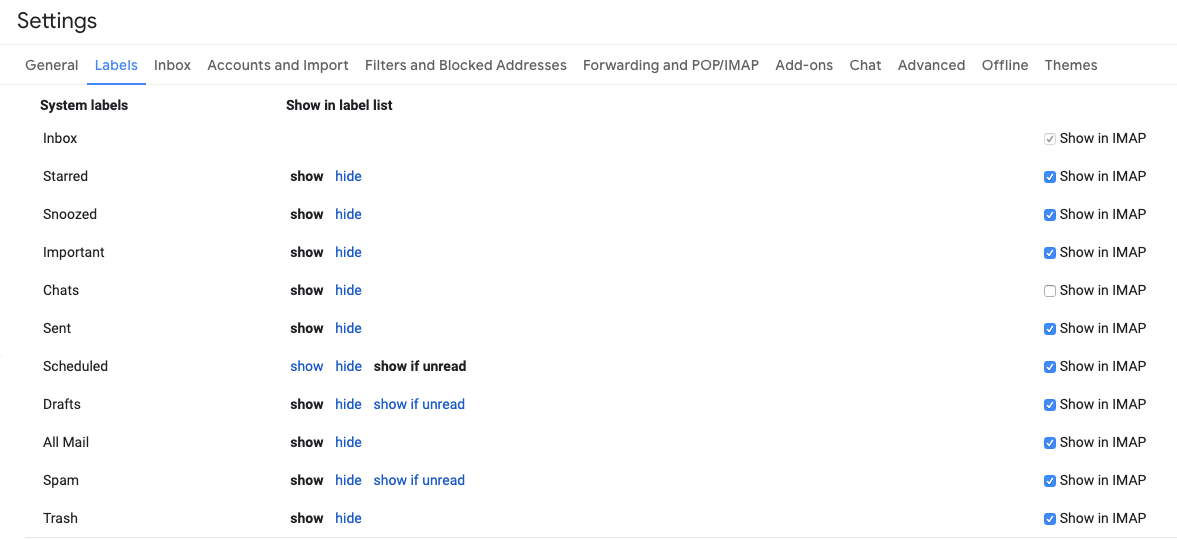Click hide for the Important label
The image size is (1177, 540).
click(x=348, y=252)
